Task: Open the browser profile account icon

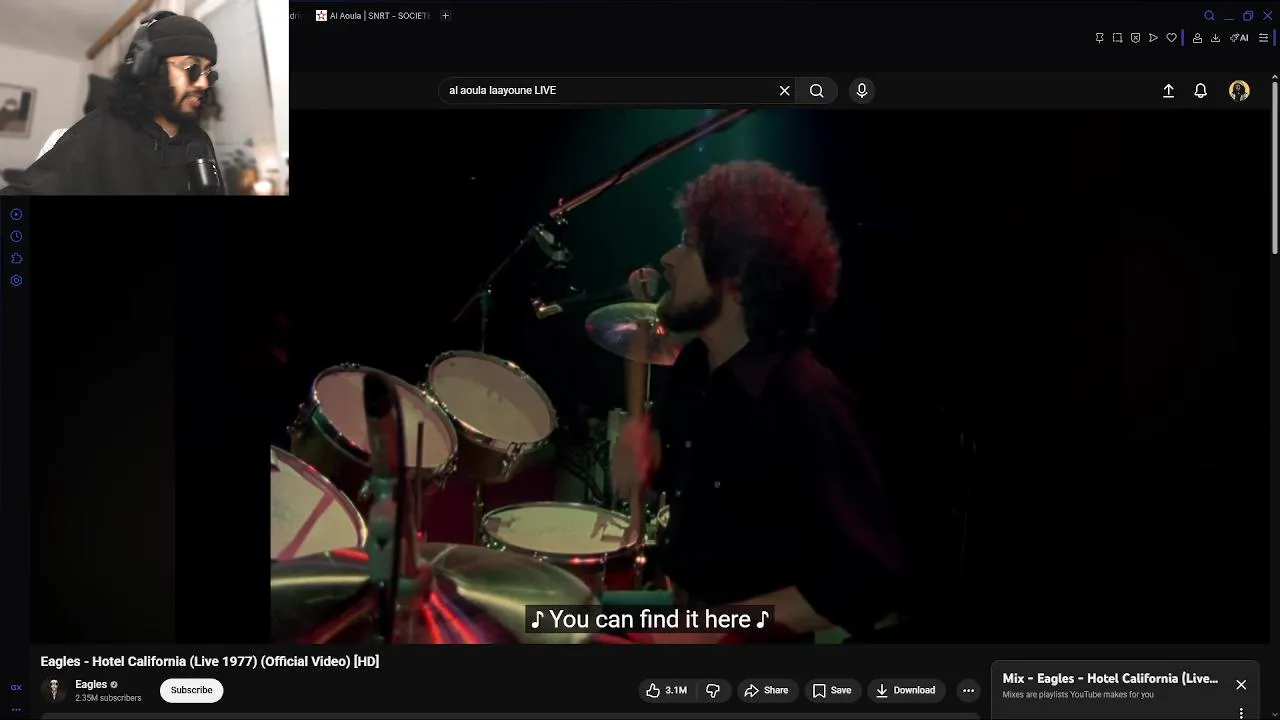Action: click(x=1197, y=38)
